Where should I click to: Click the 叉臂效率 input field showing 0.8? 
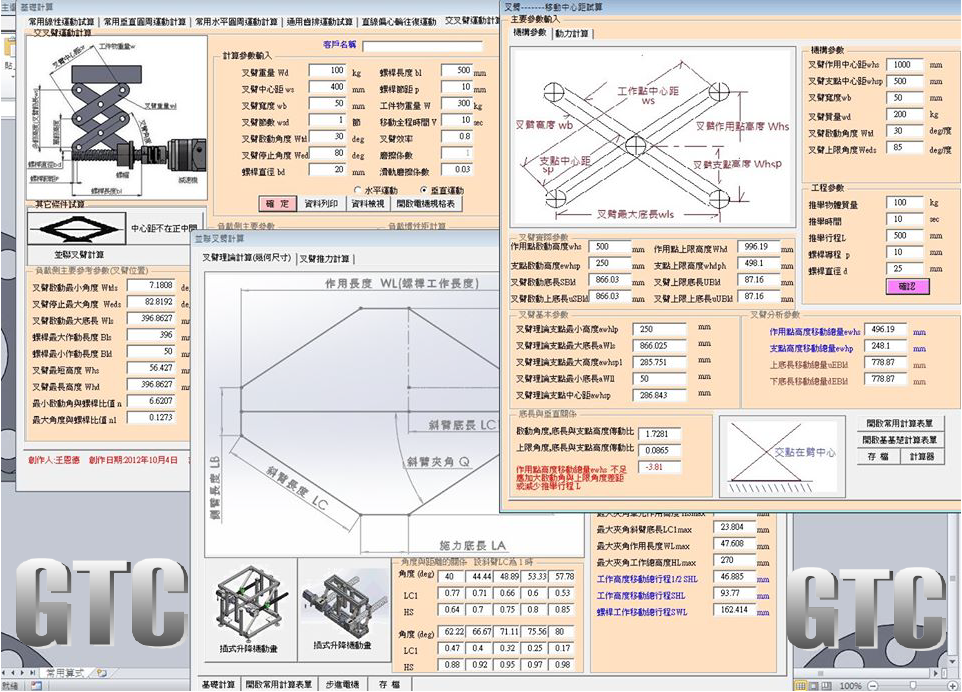tap(456, 137)
